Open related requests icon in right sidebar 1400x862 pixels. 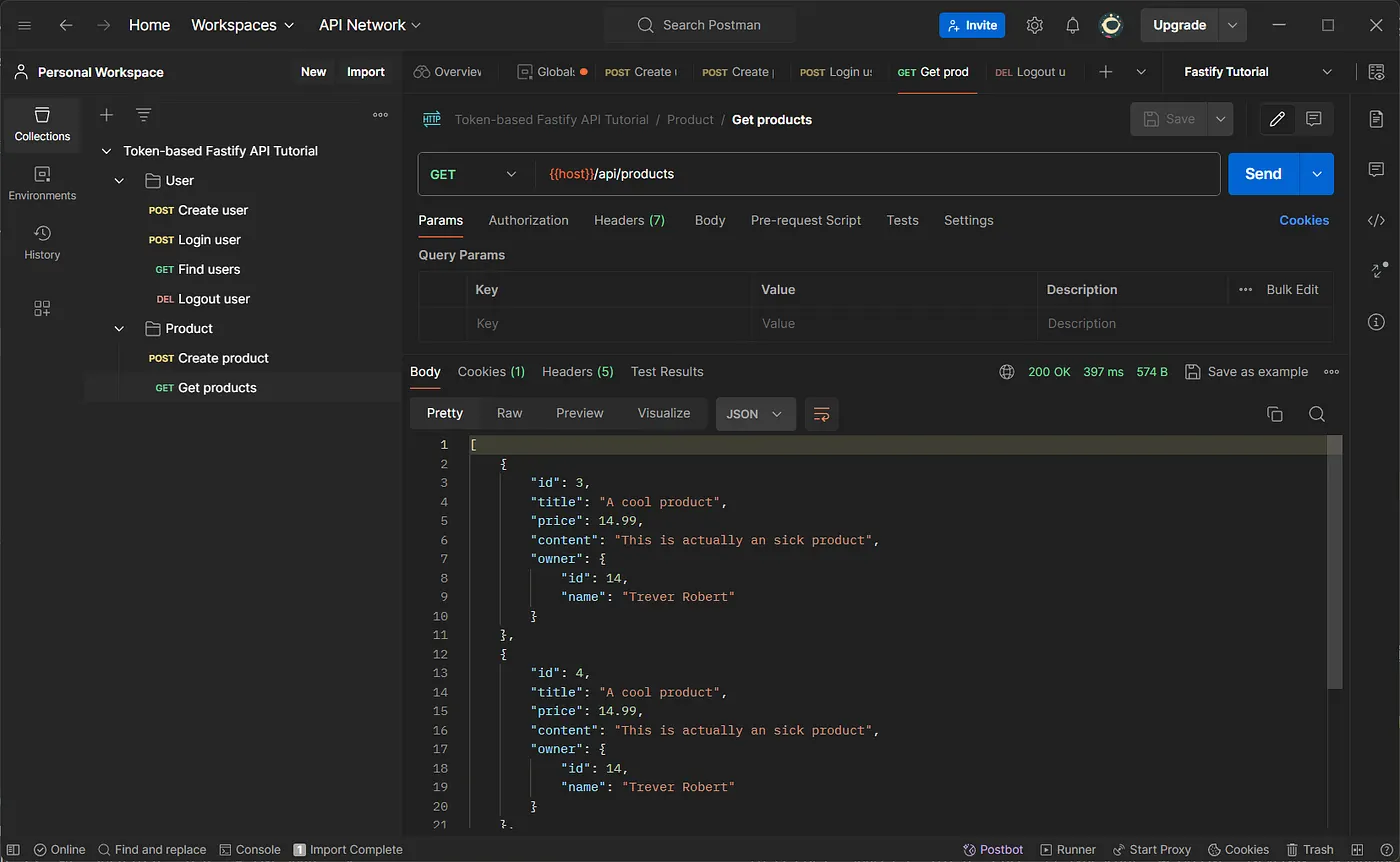tap(1376, 270)
